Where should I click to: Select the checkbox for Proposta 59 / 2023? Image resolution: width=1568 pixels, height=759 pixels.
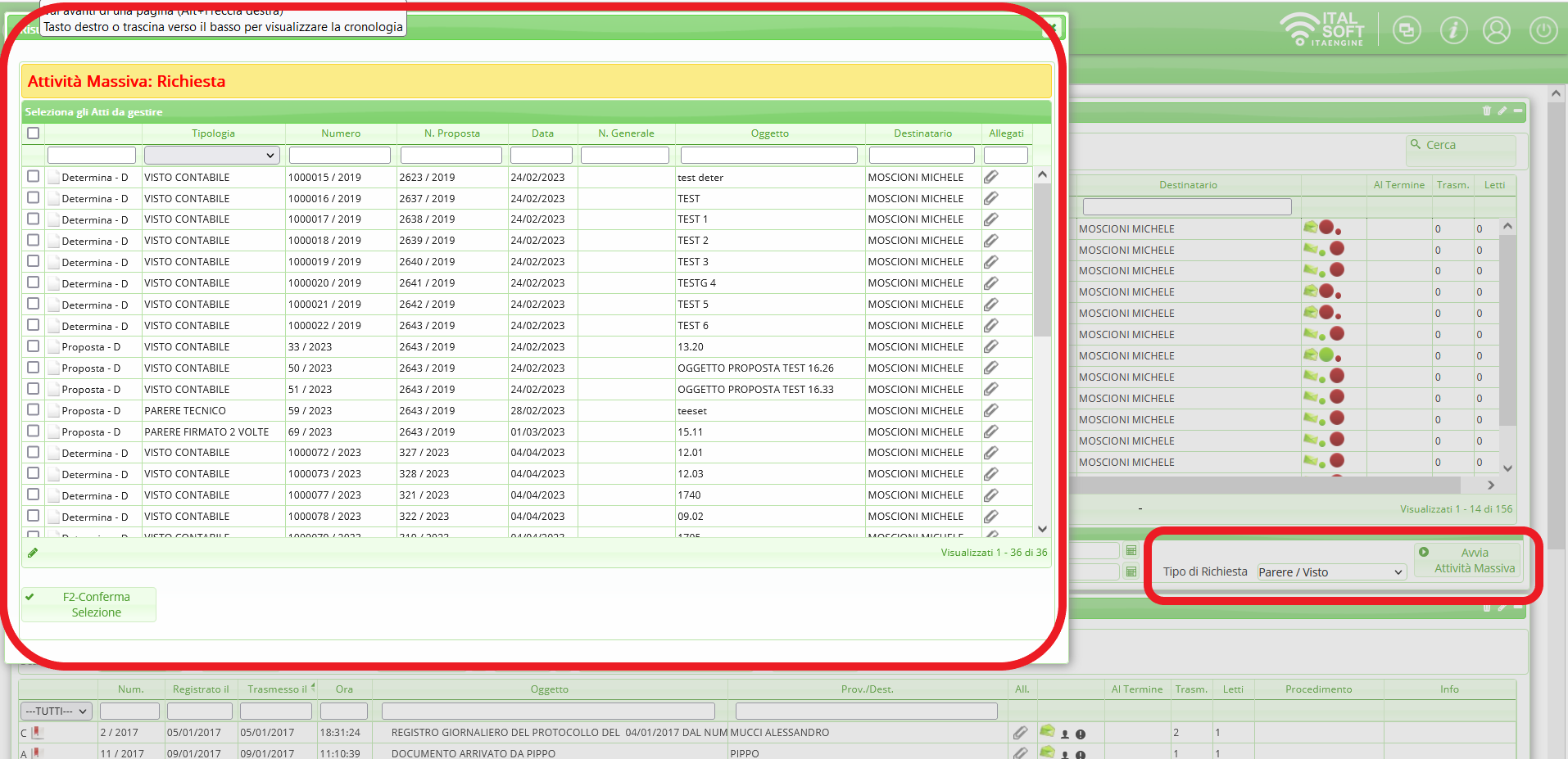click(x=34, y=409)
